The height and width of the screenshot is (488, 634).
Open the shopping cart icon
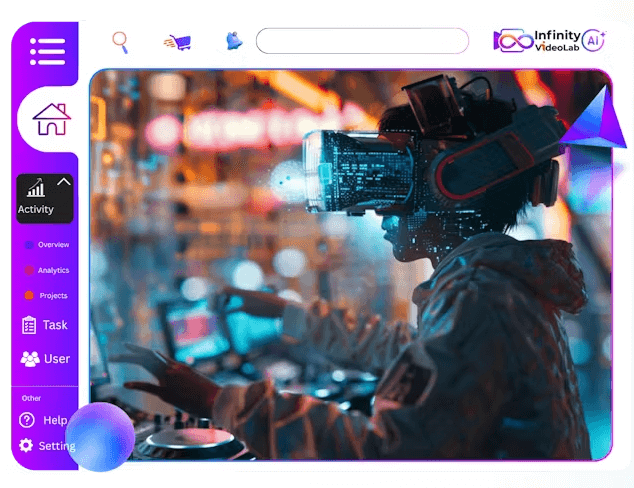tap(178, 42)
